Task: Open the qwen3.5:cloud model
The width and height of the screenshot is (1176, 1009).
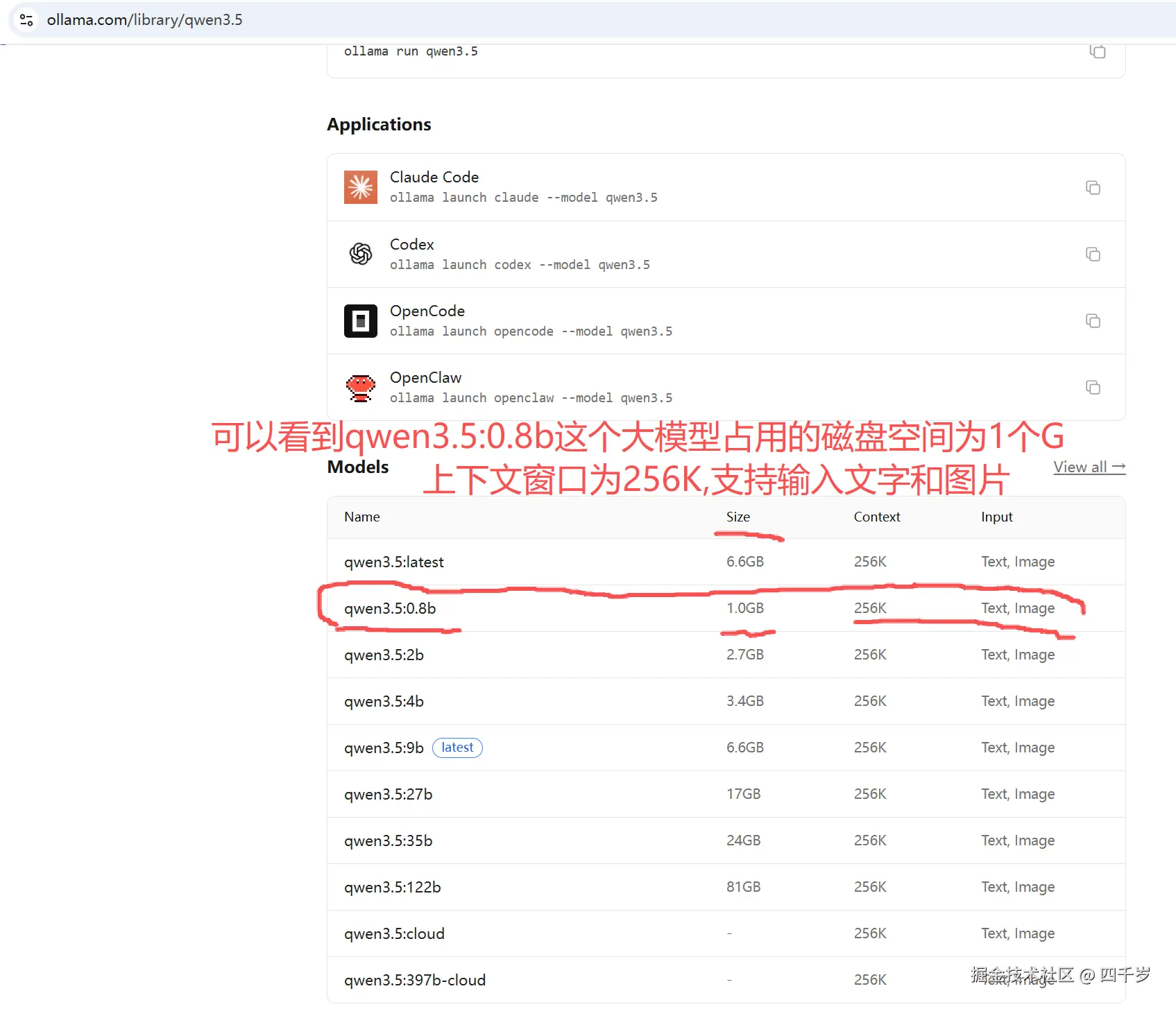Action: tap(393, 933)
